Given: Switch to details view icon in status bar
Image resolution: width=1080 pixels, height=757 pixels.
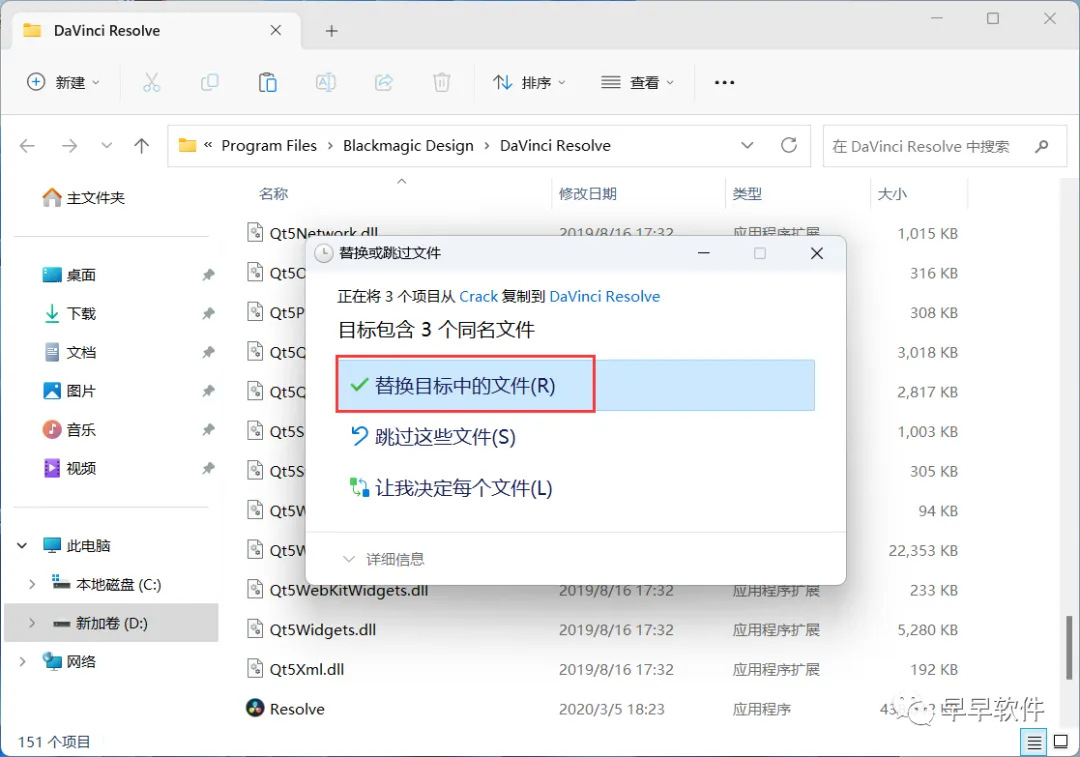Looking at the screenshot, I should point(1034,742).
